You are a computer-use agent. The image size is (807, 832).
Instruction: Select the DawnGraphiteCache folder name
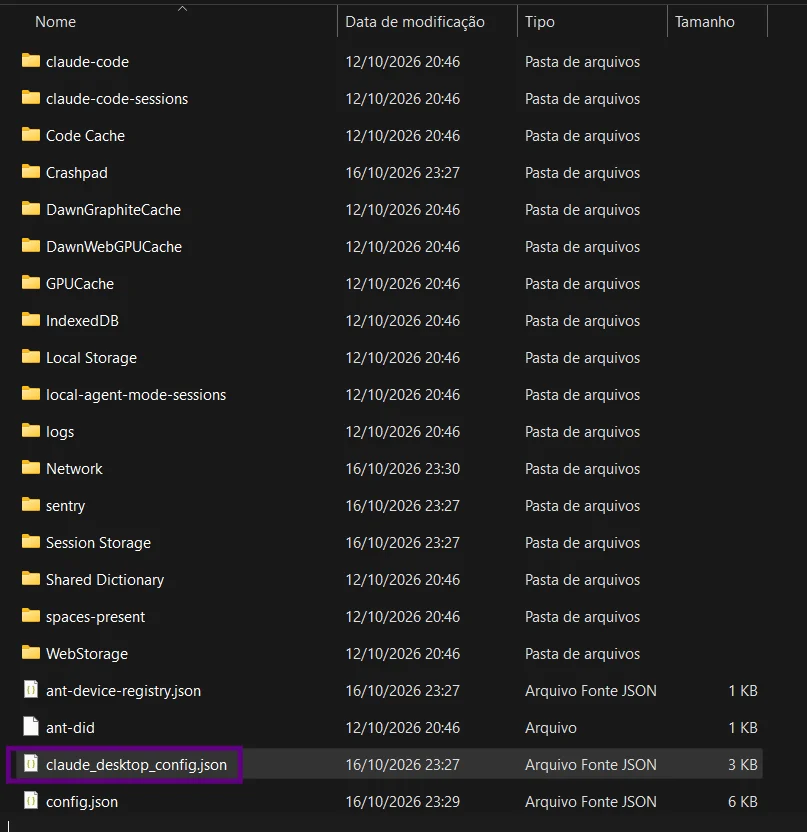point(114,210)
